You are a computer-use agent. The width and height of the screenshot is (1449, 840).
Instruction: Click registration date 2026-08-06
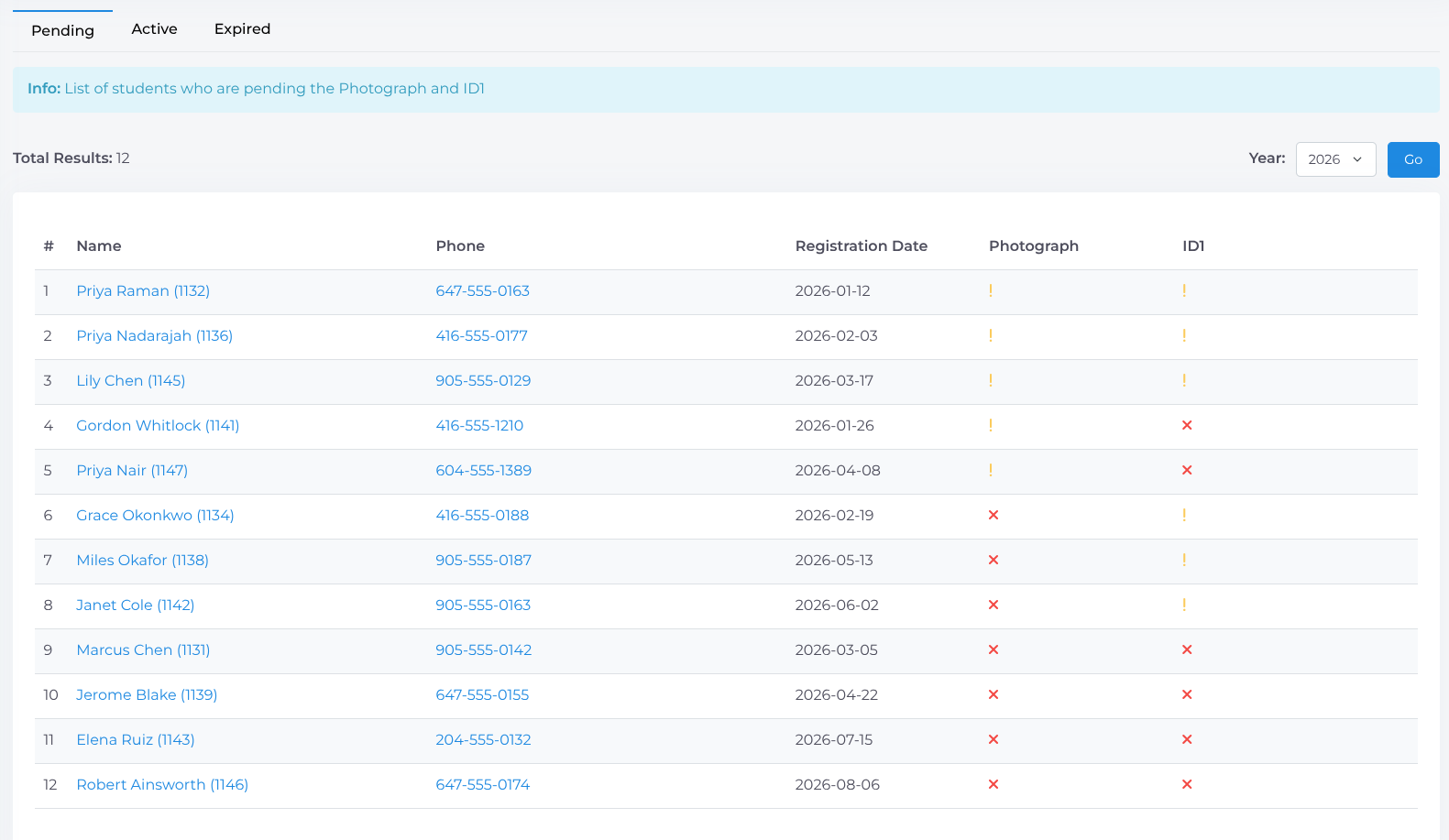pos(838,784)
